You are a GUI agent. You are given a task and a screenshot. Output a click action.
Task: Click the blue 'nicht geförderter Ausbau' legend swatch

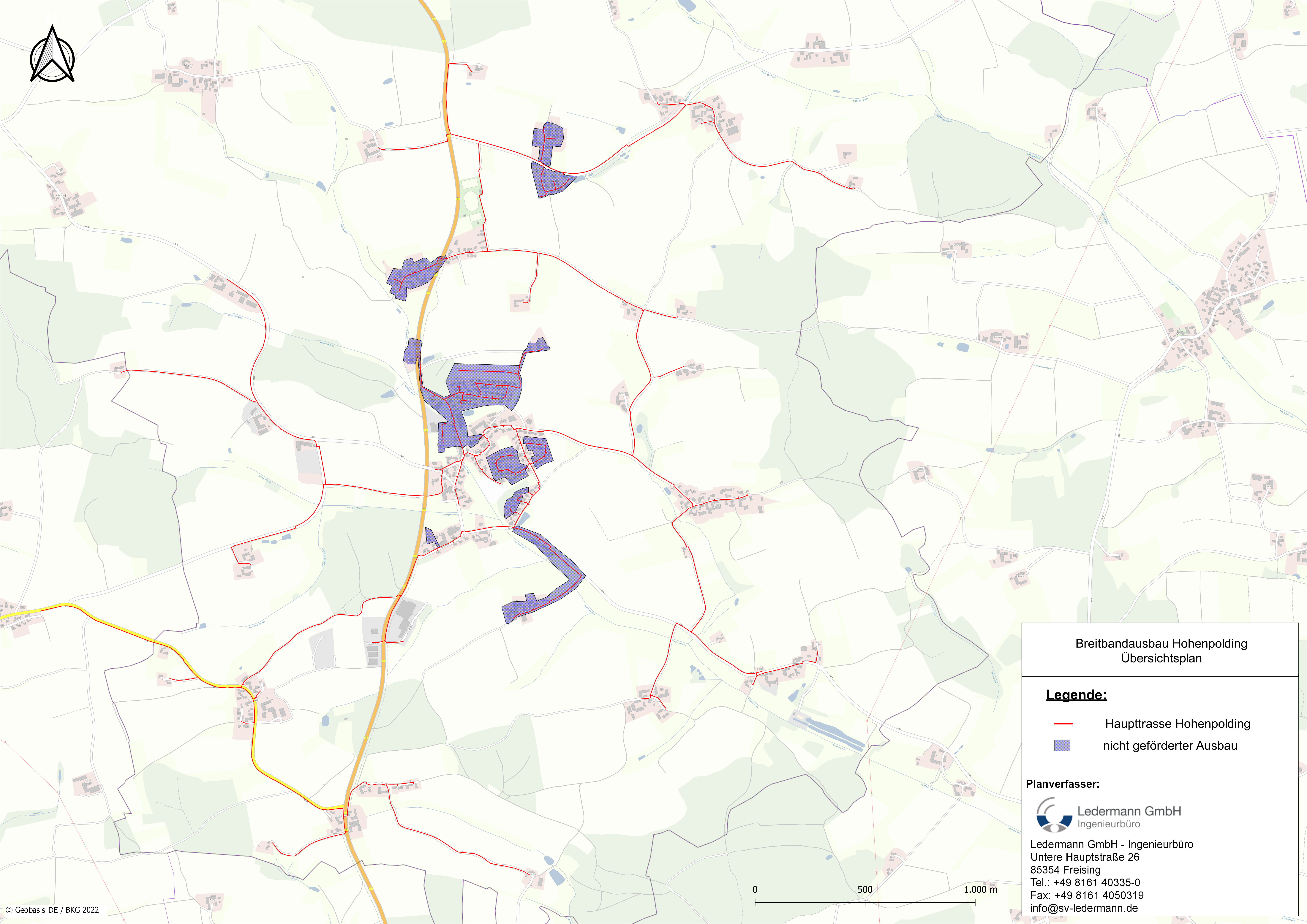point(1062,745)
